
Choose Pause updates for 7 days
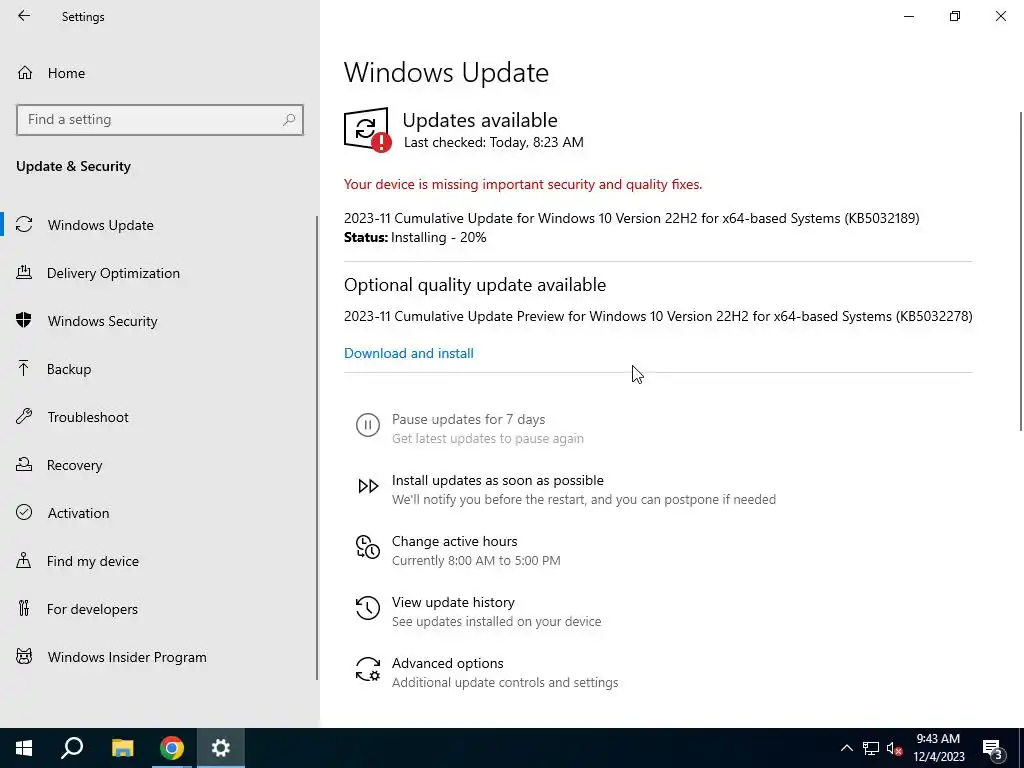468,419
